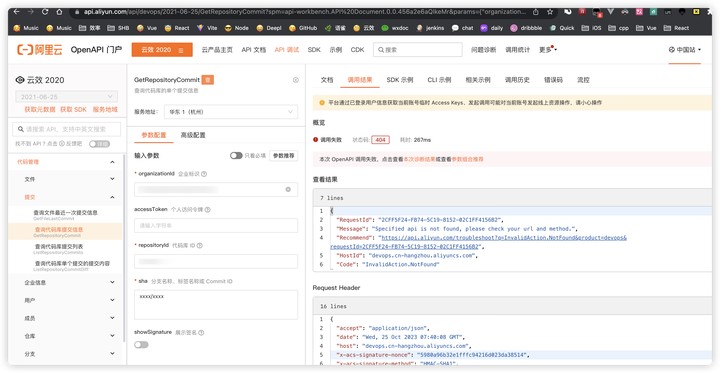Open the 本次诊断结果 link
The height and width of the screenshot is (373, 720).
tap(419, 159)
